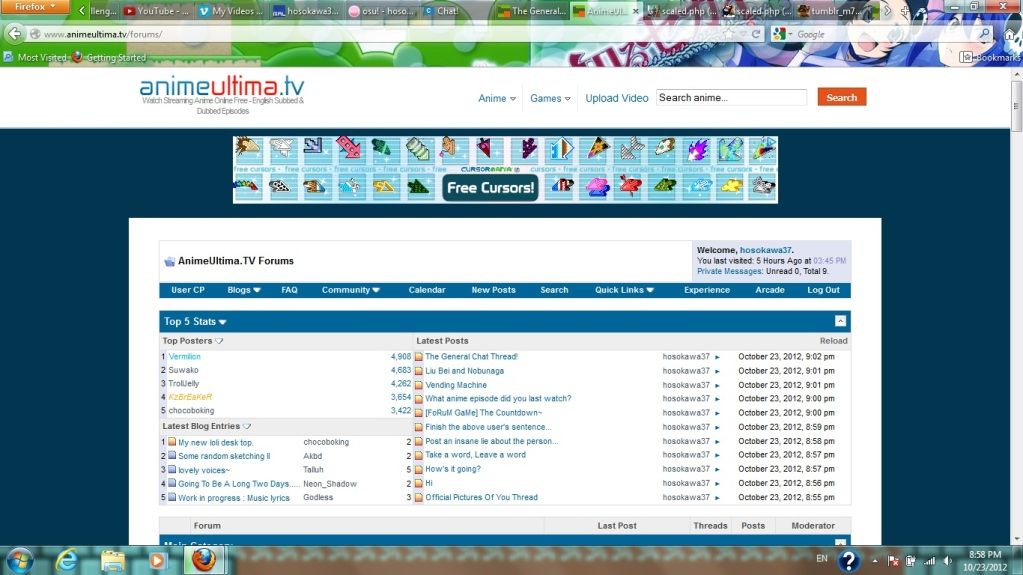Open the Community dropdown in forum navbar

[350, 290]
